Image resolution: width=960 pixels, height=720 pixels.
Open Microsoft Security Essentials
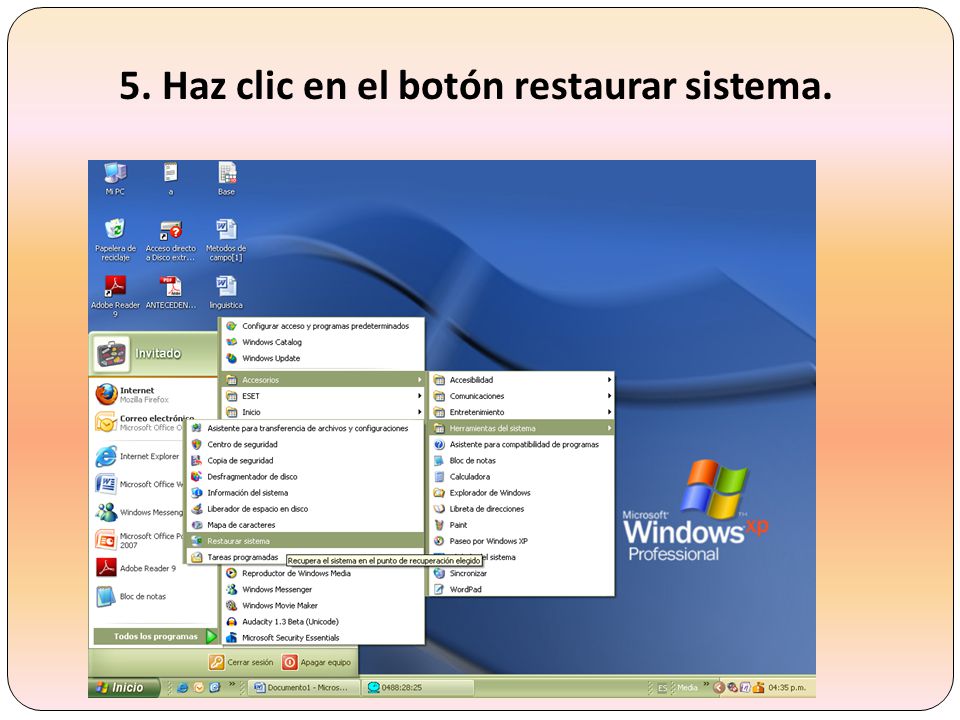[321, 637]
